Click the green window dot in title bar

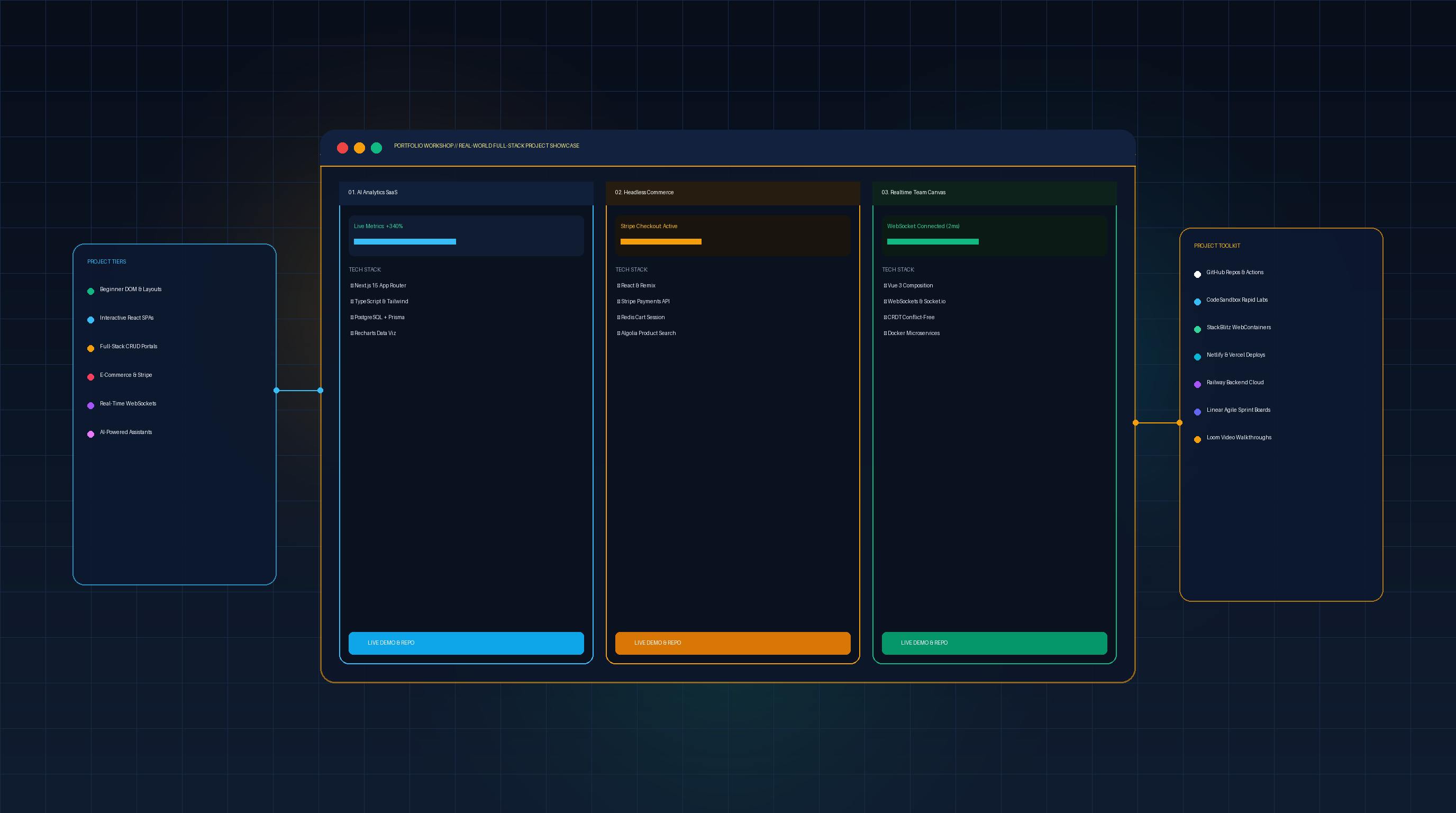pos(377,148)
